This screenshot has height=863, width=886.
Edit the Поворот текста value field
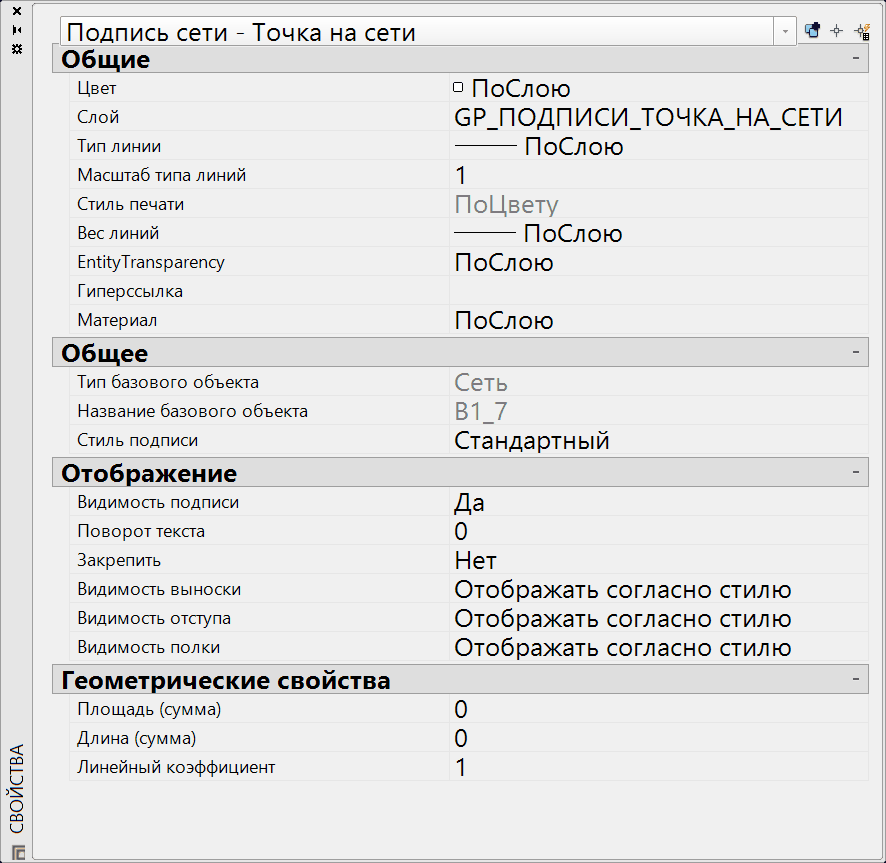point(600,532)
